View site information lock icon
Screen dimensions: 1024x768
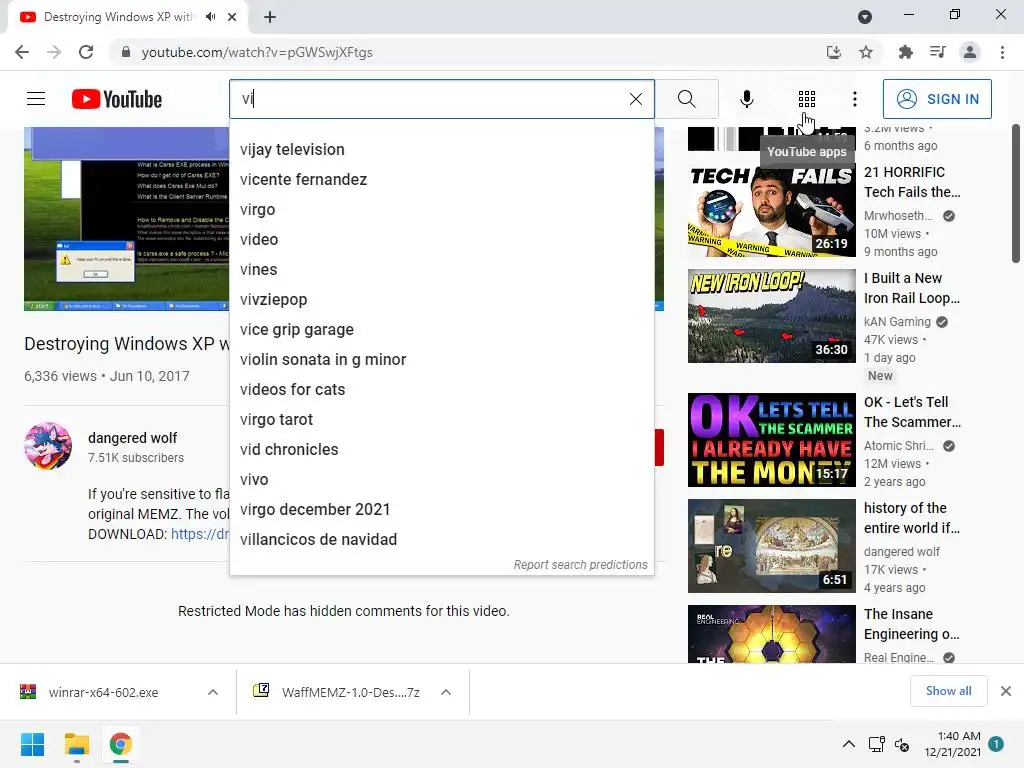click(x=126, y=52)
